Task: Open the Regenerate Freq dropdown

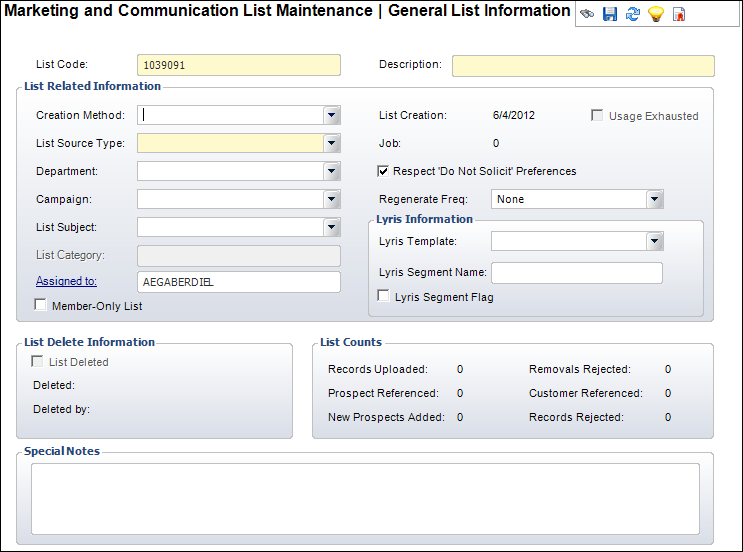Action: 655,199
